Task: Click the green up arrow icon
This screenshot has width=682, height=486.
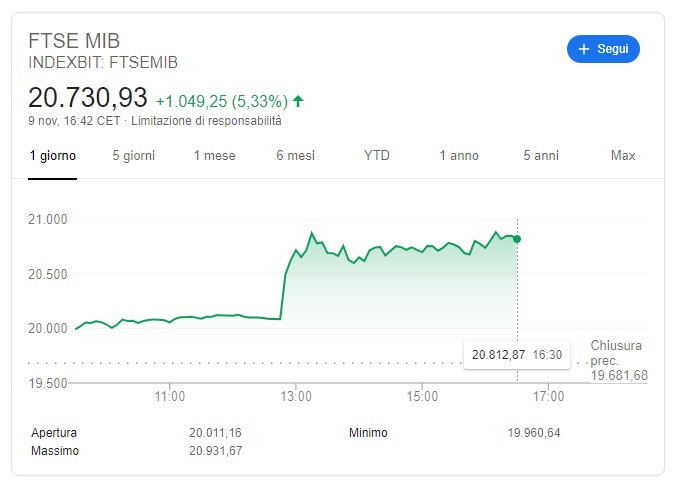Action: click(x=298, y=101)
